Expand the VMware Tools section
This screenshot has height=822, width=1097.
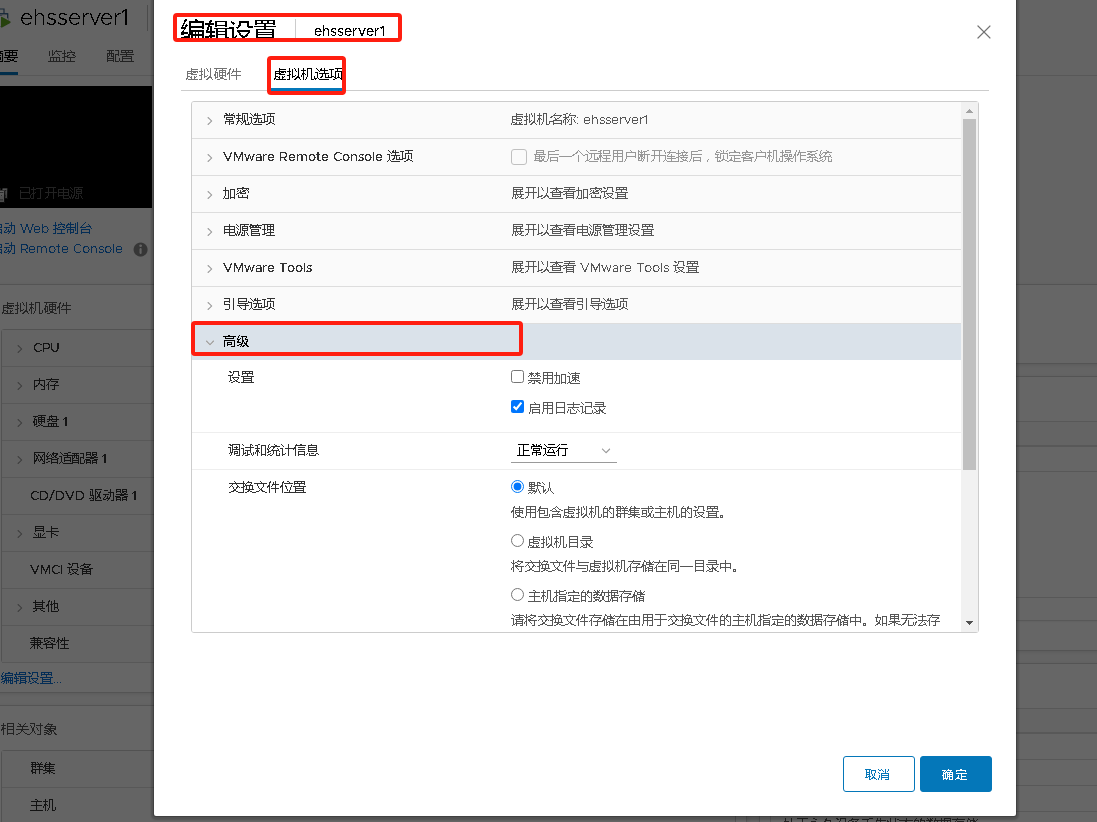[209, 268]
